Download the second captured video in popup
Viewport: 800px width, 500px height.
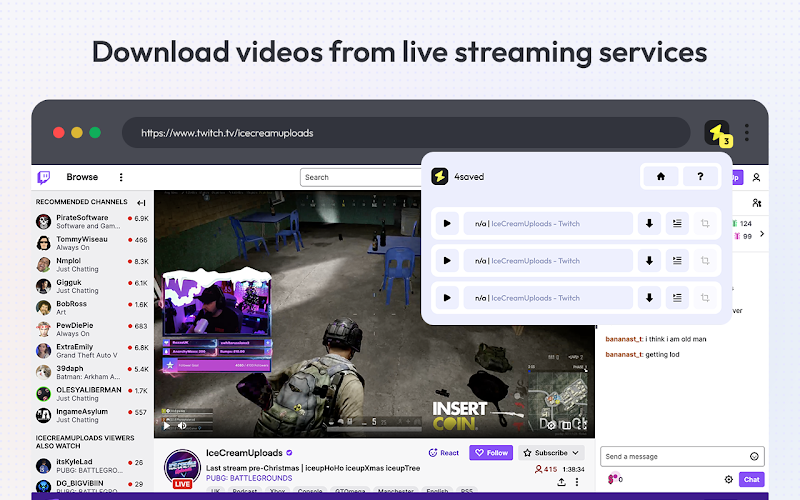649,261
